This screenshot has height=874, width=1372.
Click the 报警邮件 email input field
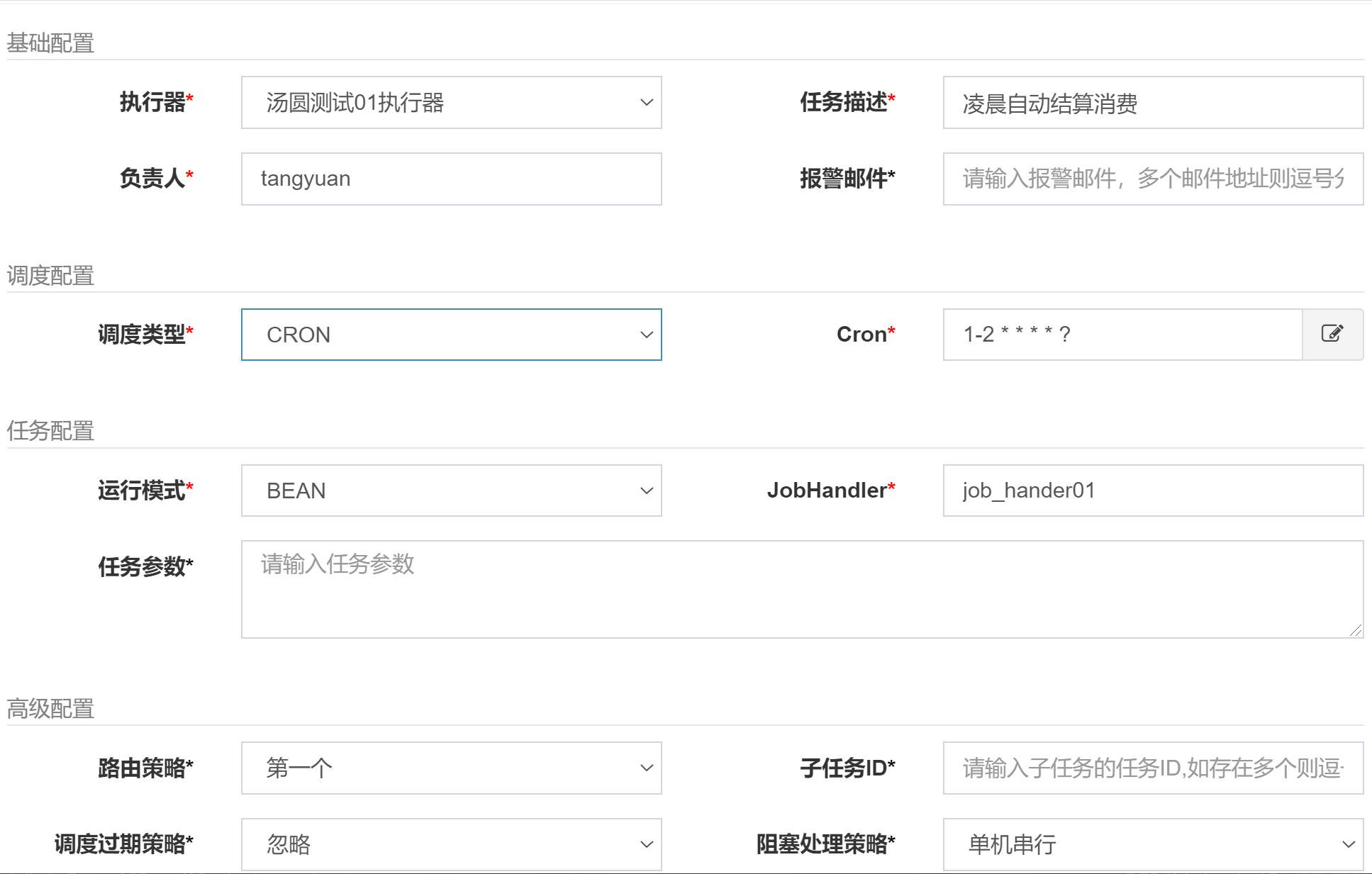1153,179
